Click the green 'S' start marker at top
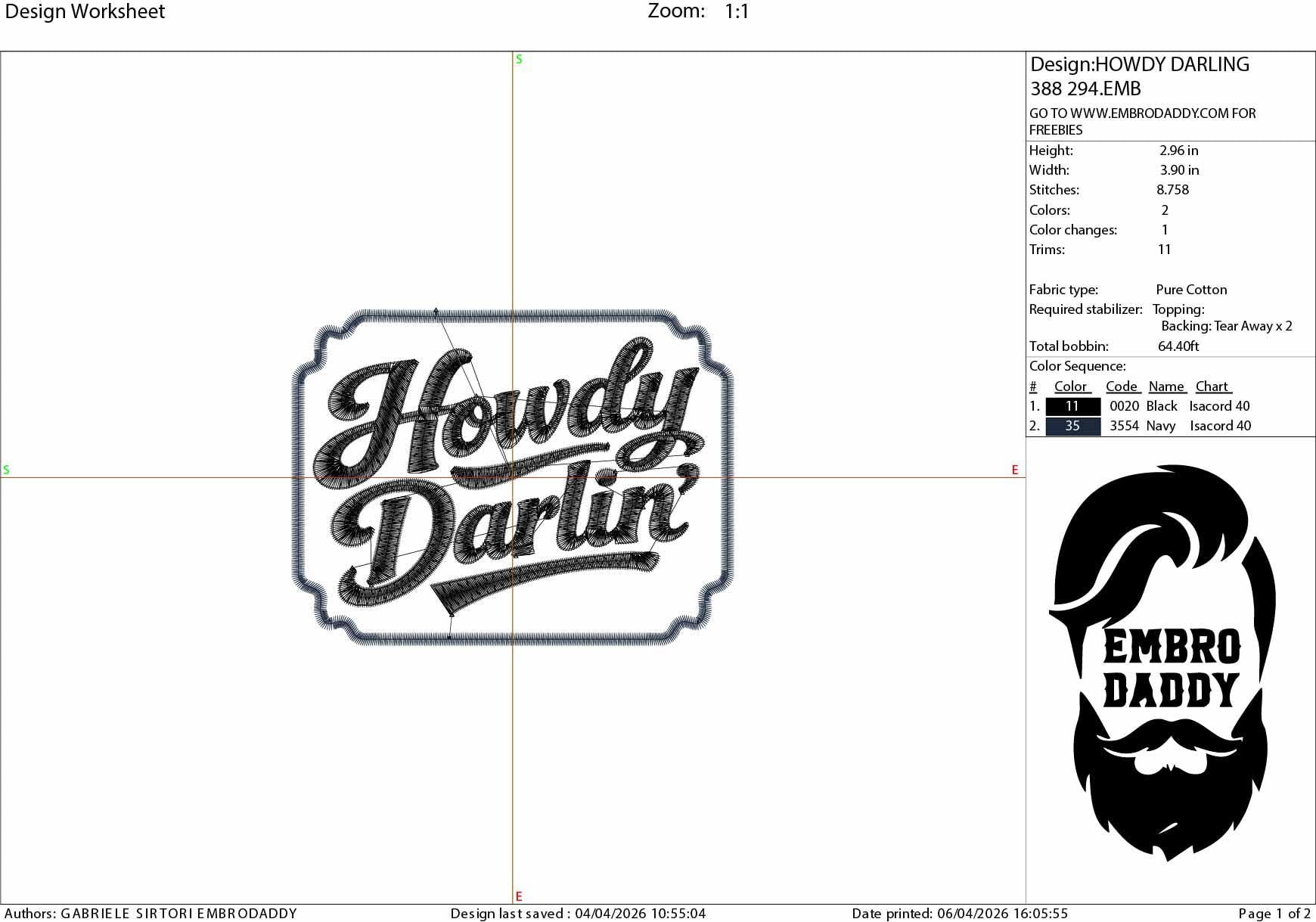This screenshot has width=1316, height=922. [519, 59]
